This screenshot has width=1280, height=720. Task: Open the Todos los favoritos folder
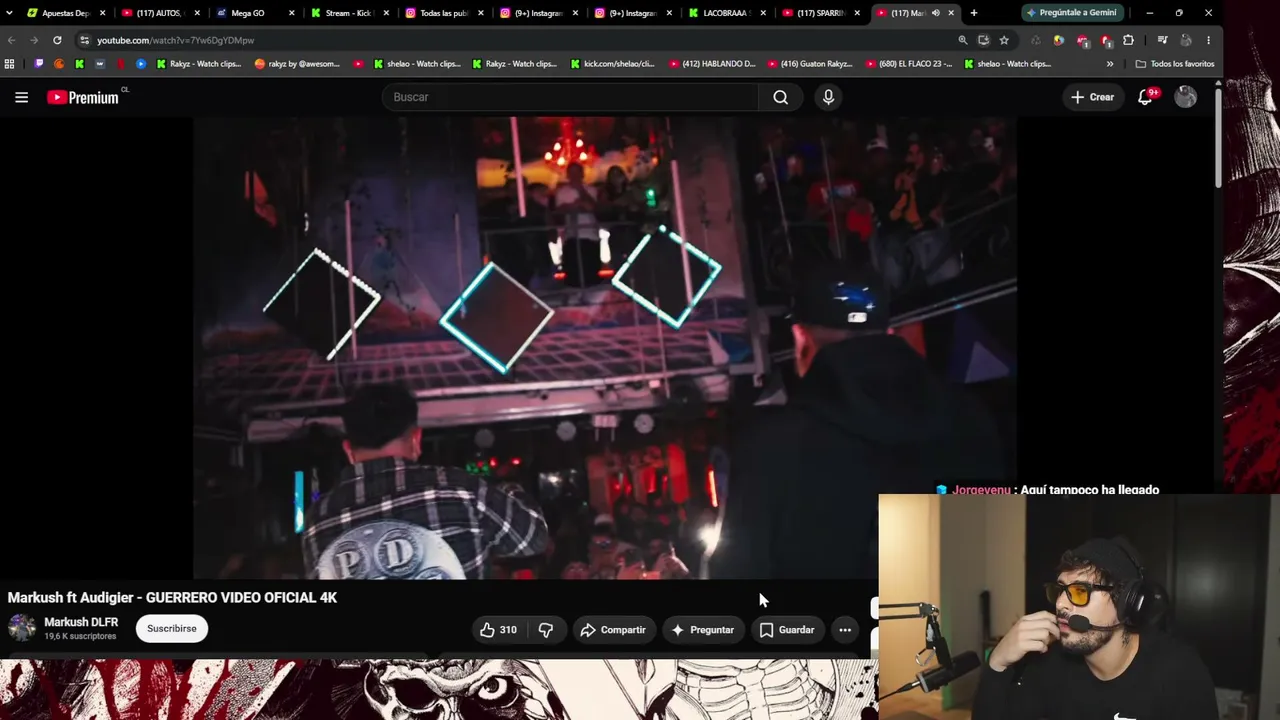click(x=1175, y=64)
